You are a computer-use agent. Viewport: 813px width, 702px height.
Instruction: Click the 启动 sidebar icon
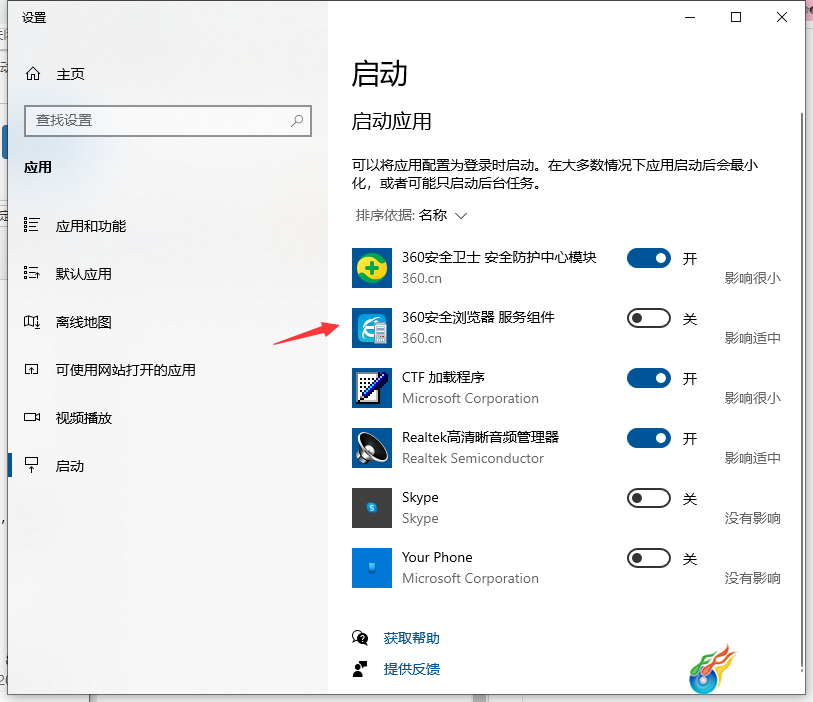pyautogui.click(x=32, y=465)
